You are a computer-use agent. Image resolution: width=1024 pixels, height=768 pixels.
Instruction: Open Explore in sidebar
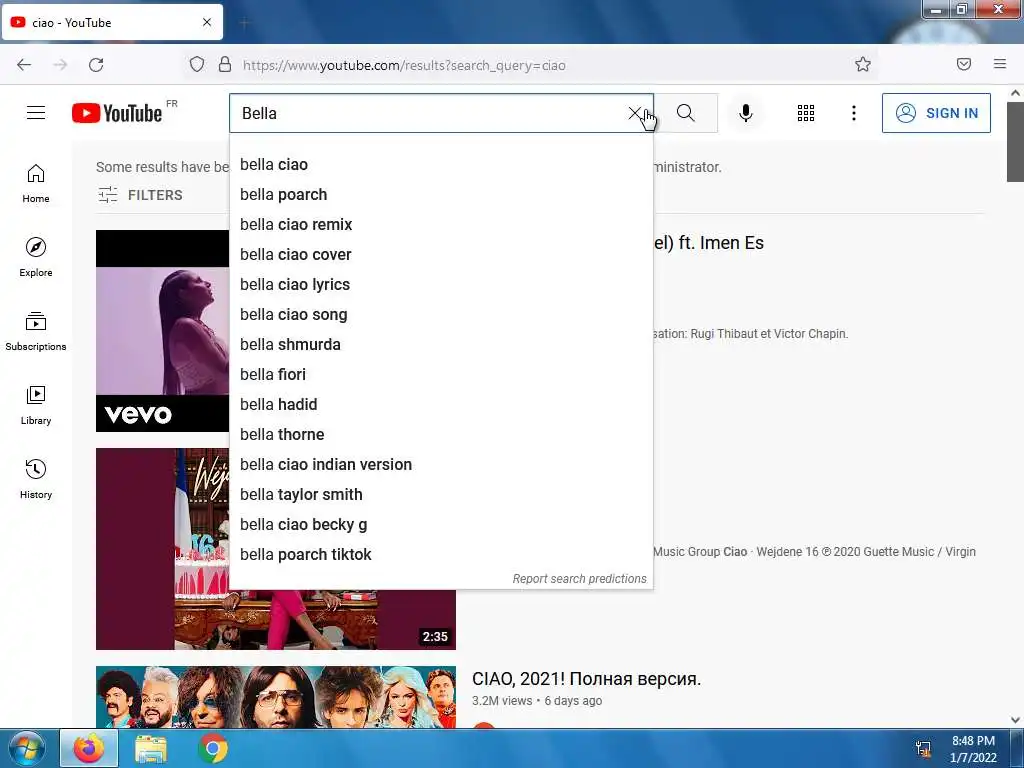(36, 257)
